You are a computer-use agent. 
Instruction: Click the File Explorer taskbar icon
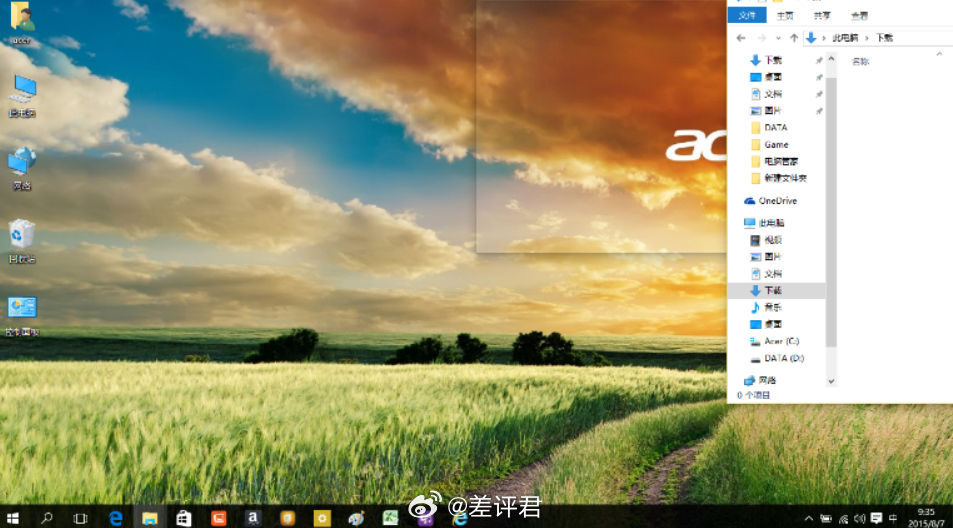point(150,518)
